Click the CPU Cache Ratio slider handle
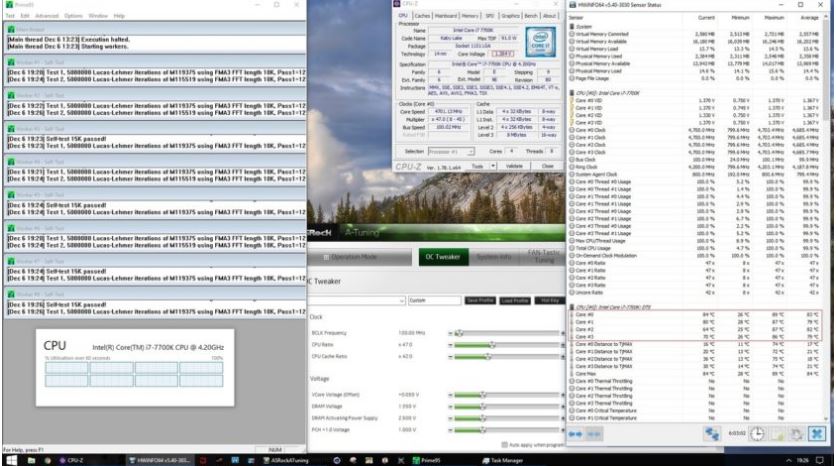Image resolution: width=836 pixels, height=466 pixels. [488, 357]
